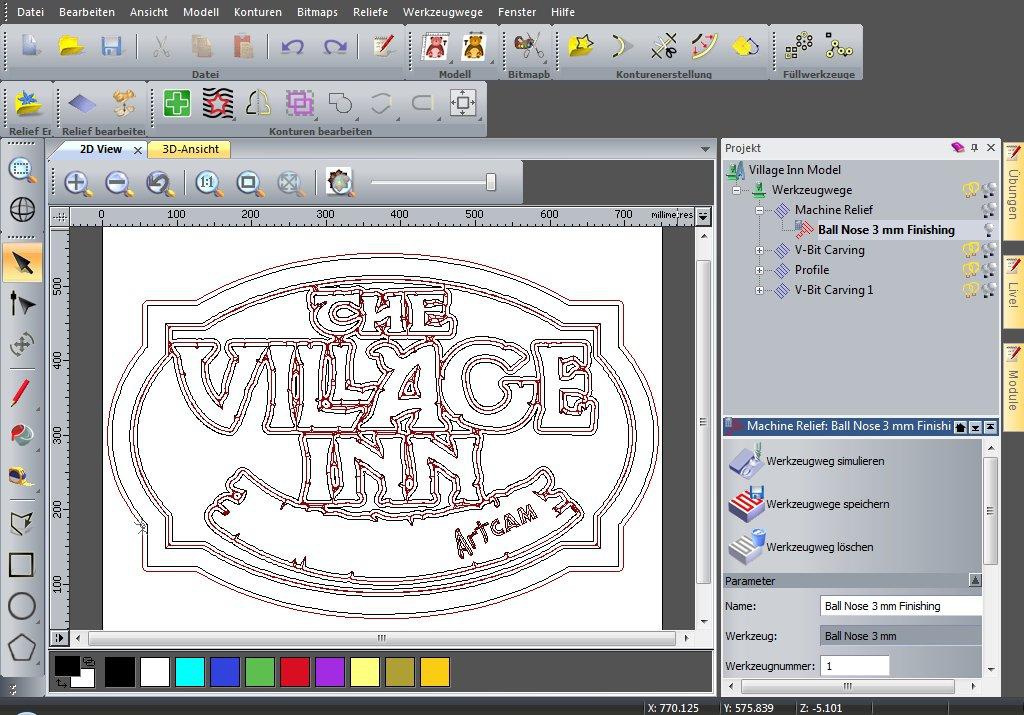Select the node editing tool

22,304
